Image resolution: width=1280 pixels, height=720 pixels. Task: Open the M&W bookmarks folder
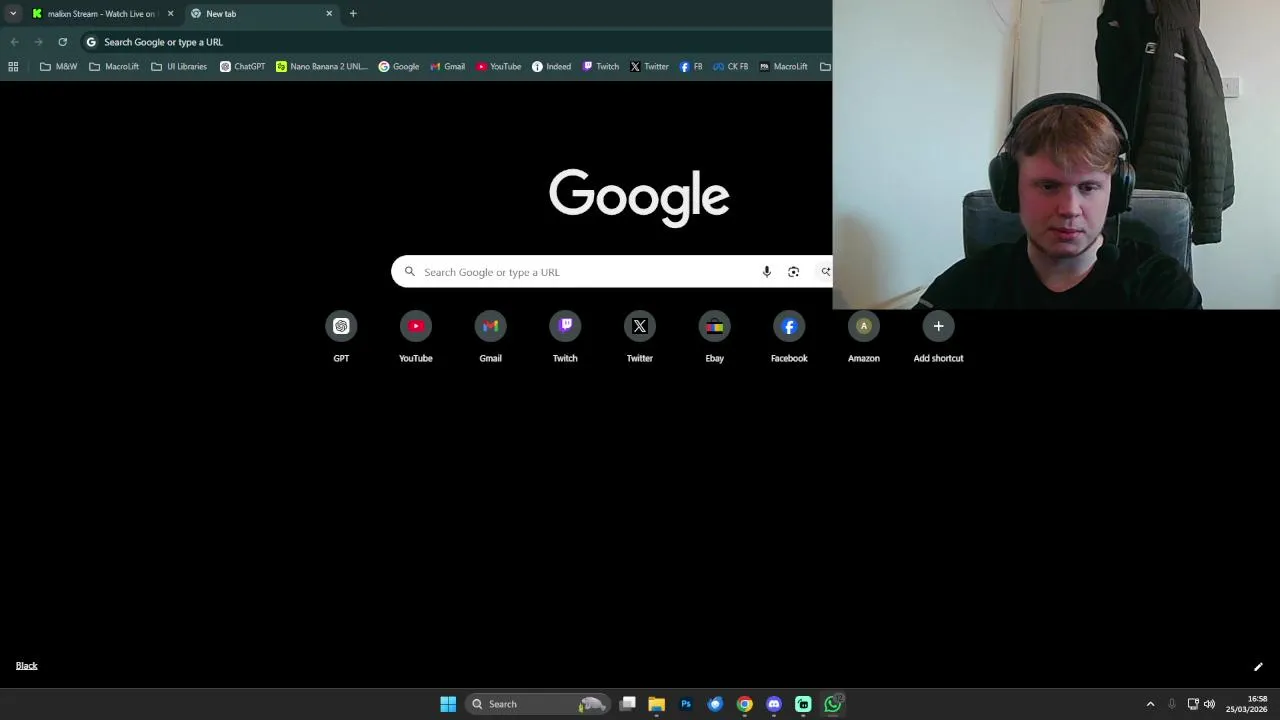(58, 67)
